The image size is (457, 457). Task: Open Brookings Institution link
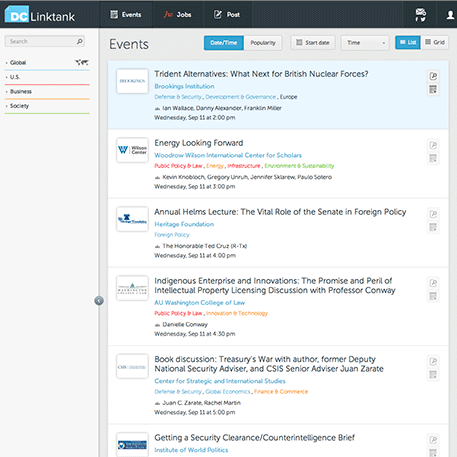pyautogui.click(x=184, y=86)
